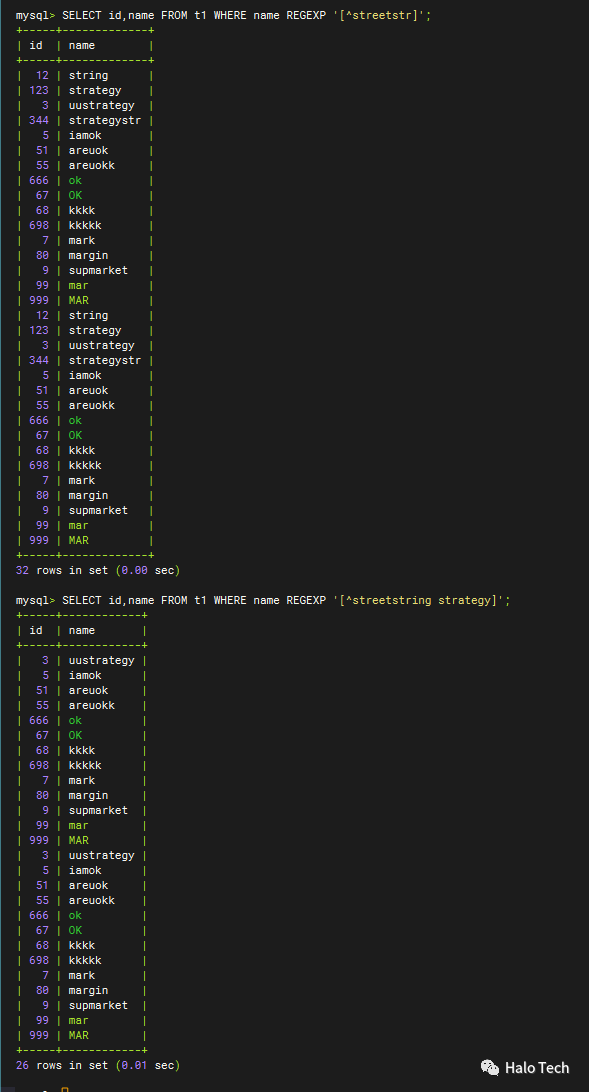Click the '26 rows in set' summary

coord(63,1066)
